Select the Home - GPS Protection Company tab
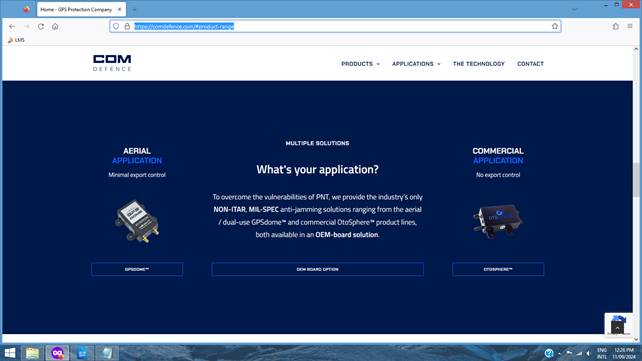The width and height of the screenshot is (642, 361). [76, 9]
